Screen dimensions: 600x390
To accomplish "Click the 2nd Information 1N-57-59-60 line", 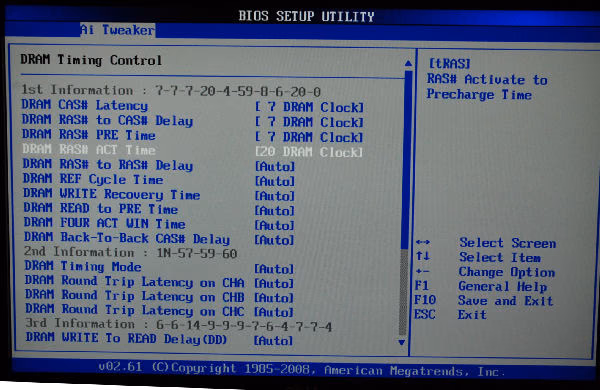I will [x=130, y=252].
